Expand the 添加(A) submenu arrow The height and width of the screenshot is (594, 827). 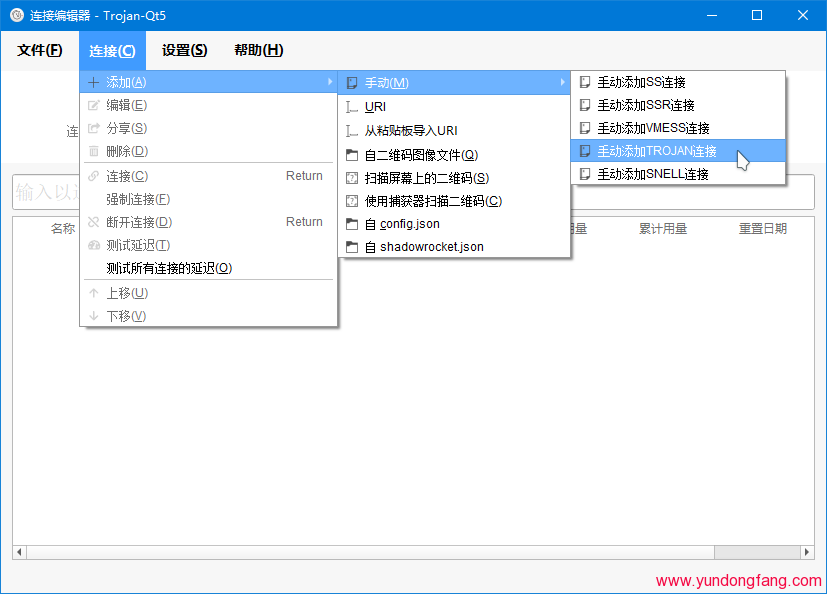click(x=330, y=82)
